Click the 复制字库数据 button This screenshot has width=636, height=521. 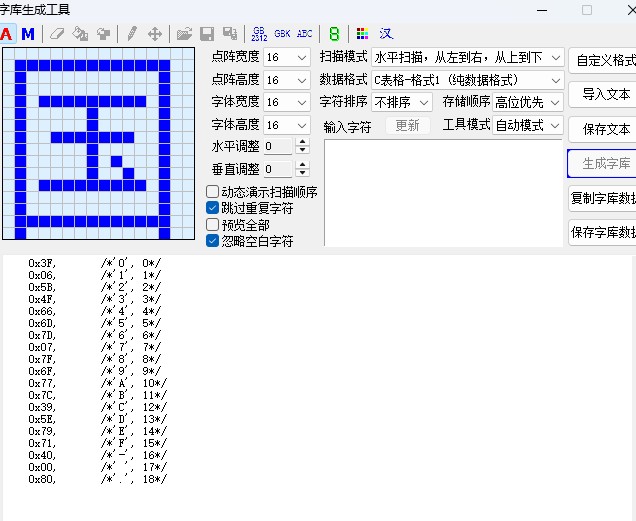tap(602, 198)
